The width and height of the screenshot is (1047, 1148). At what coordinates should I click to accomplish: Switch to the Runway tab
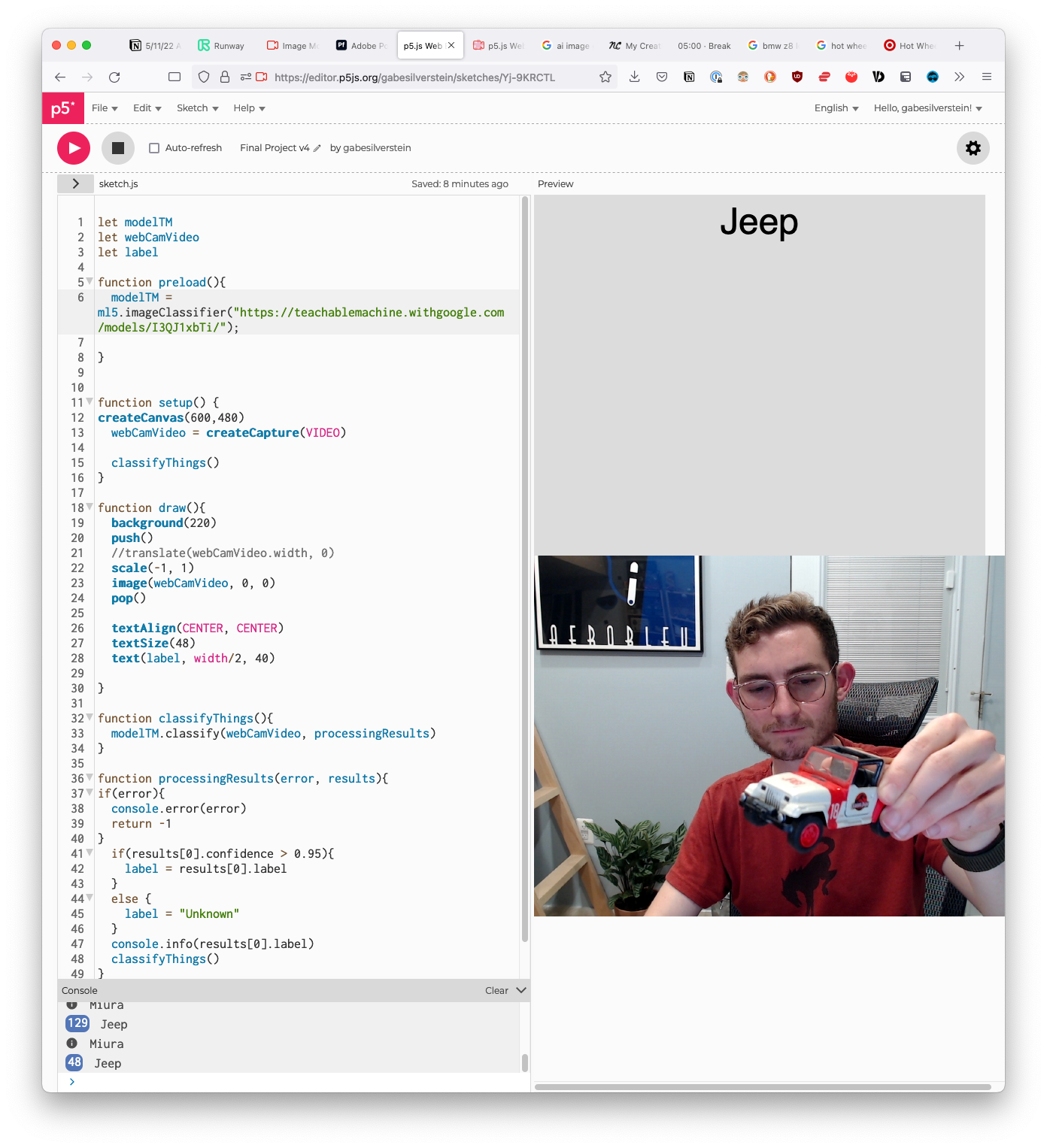click(x=221, y=46)
